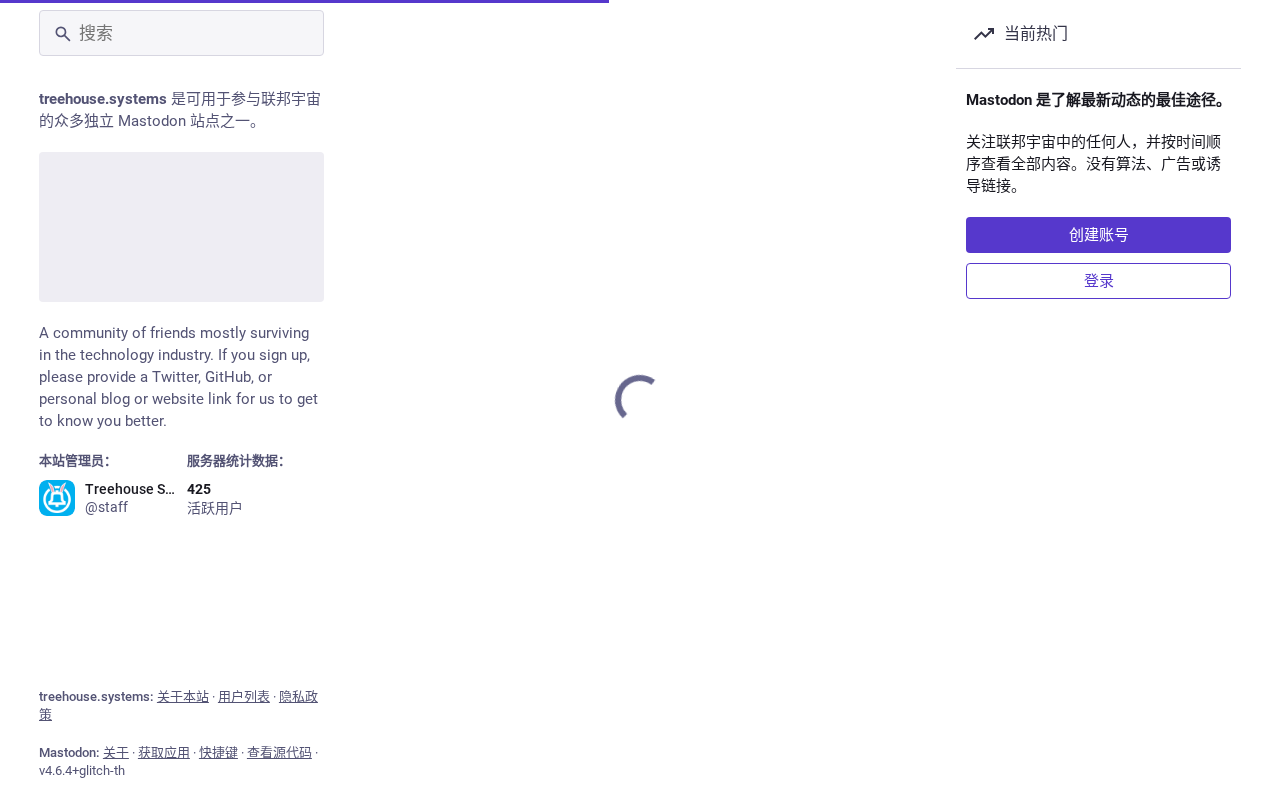Focus the 搜索 search field
This screenshot has height=800, width=1280.
(181, 33)
